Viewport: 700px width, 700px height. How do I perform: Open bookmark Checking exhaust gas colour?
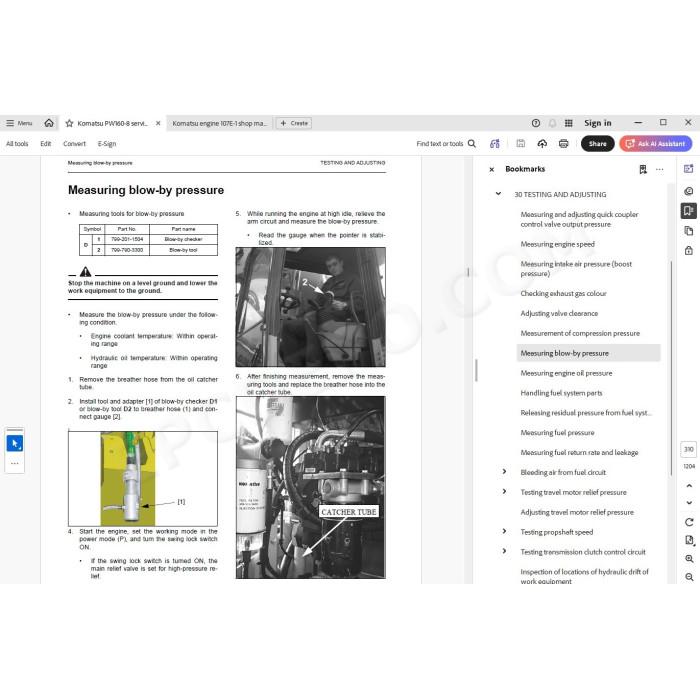coord(563,293)
